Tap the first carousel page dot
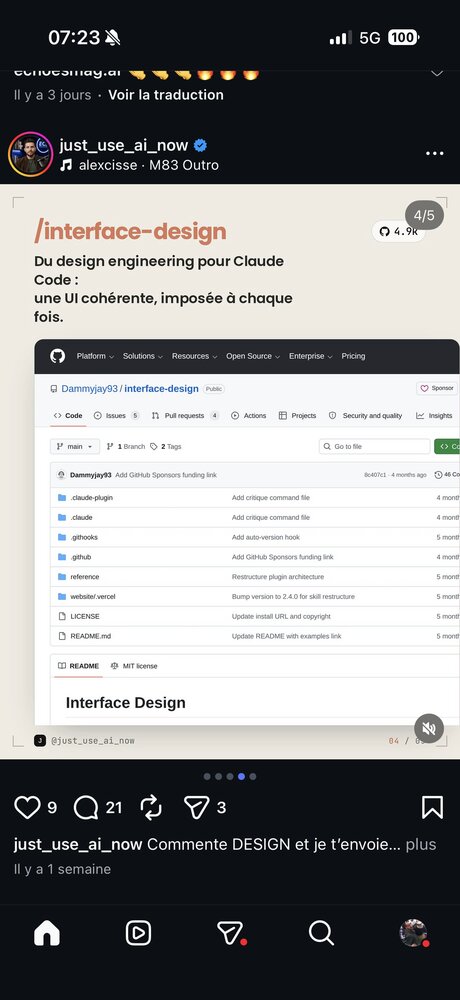The width and height of the screenshot is (460, 1000). pos(207,776)
